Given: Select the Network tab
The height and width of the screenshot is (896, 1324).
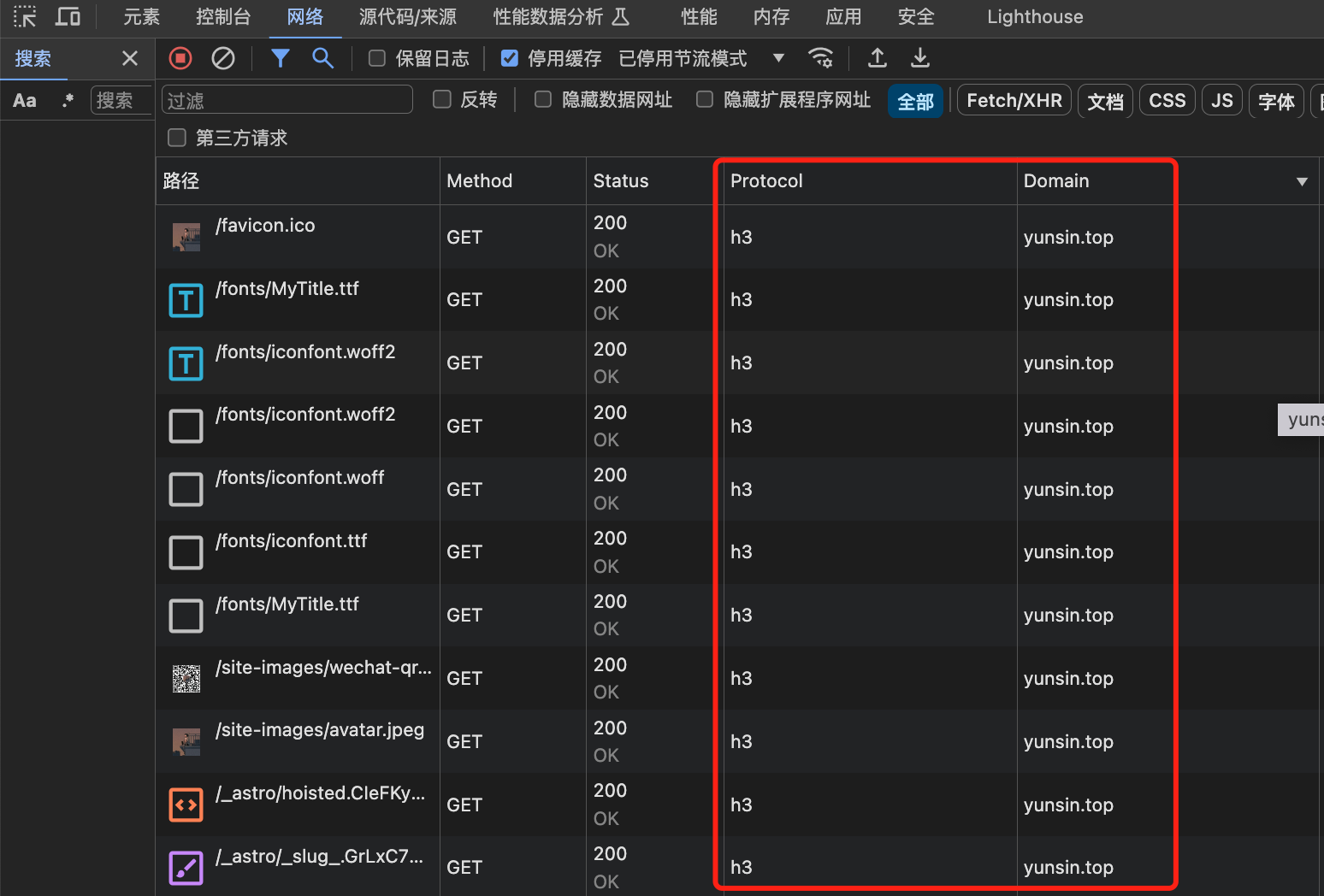Looking at the screenshot, I should (x=305, y=16).
